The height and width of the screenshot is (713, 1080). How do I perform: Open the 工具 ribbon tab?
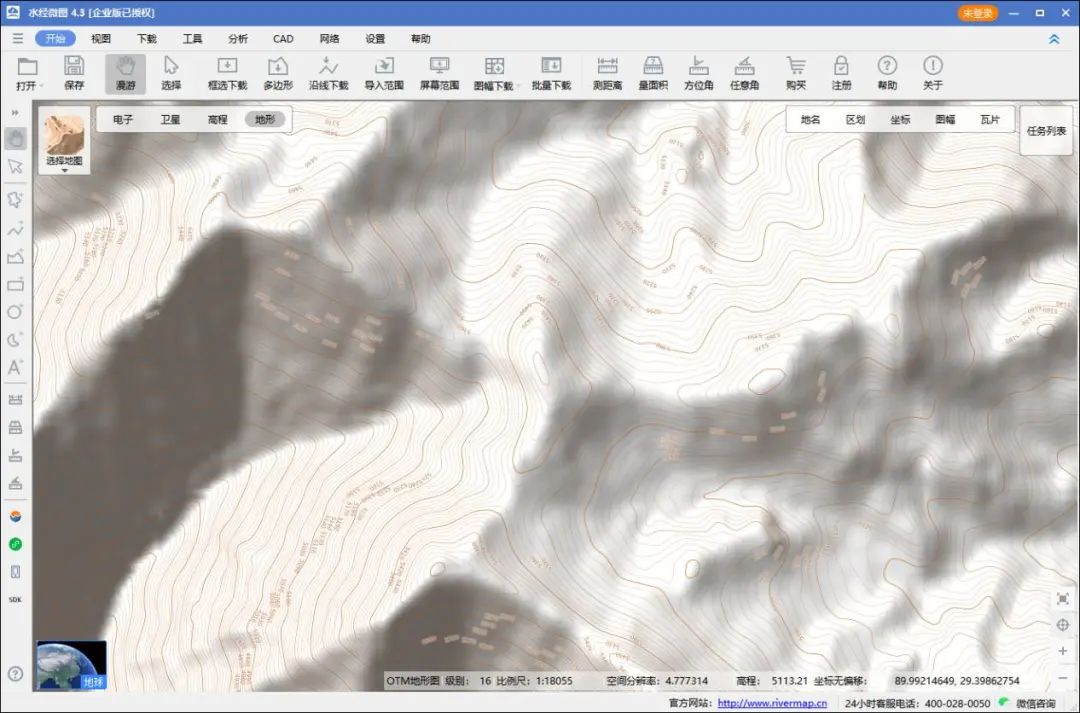coord(192,39)
